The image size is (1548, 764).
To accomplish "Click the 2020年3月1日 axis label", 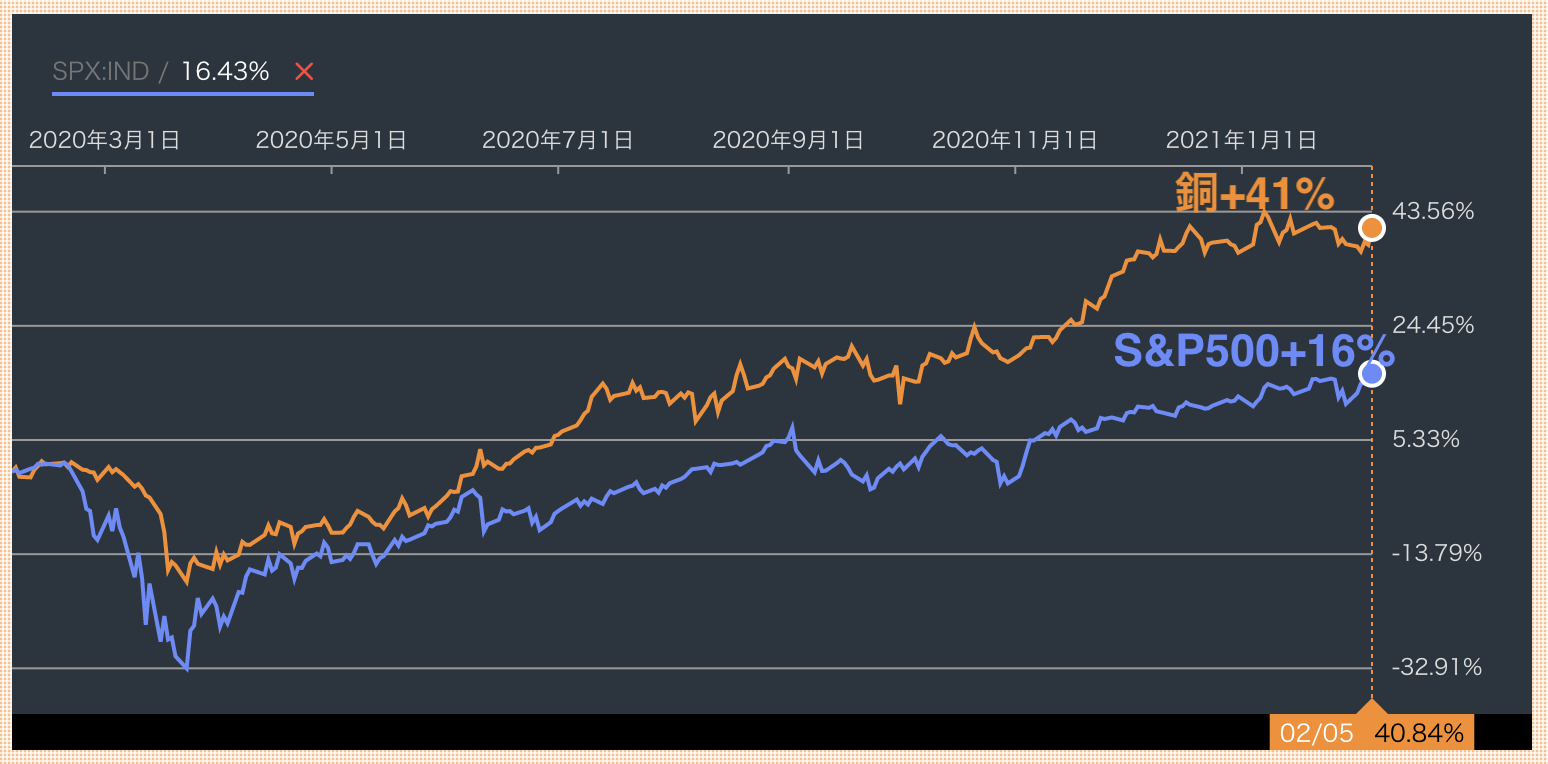I will 104,140.
